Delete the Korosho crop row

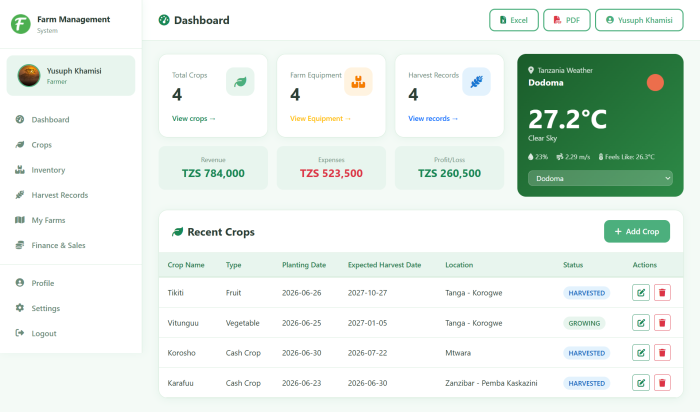pyautogui.click(x=662, y=353)
